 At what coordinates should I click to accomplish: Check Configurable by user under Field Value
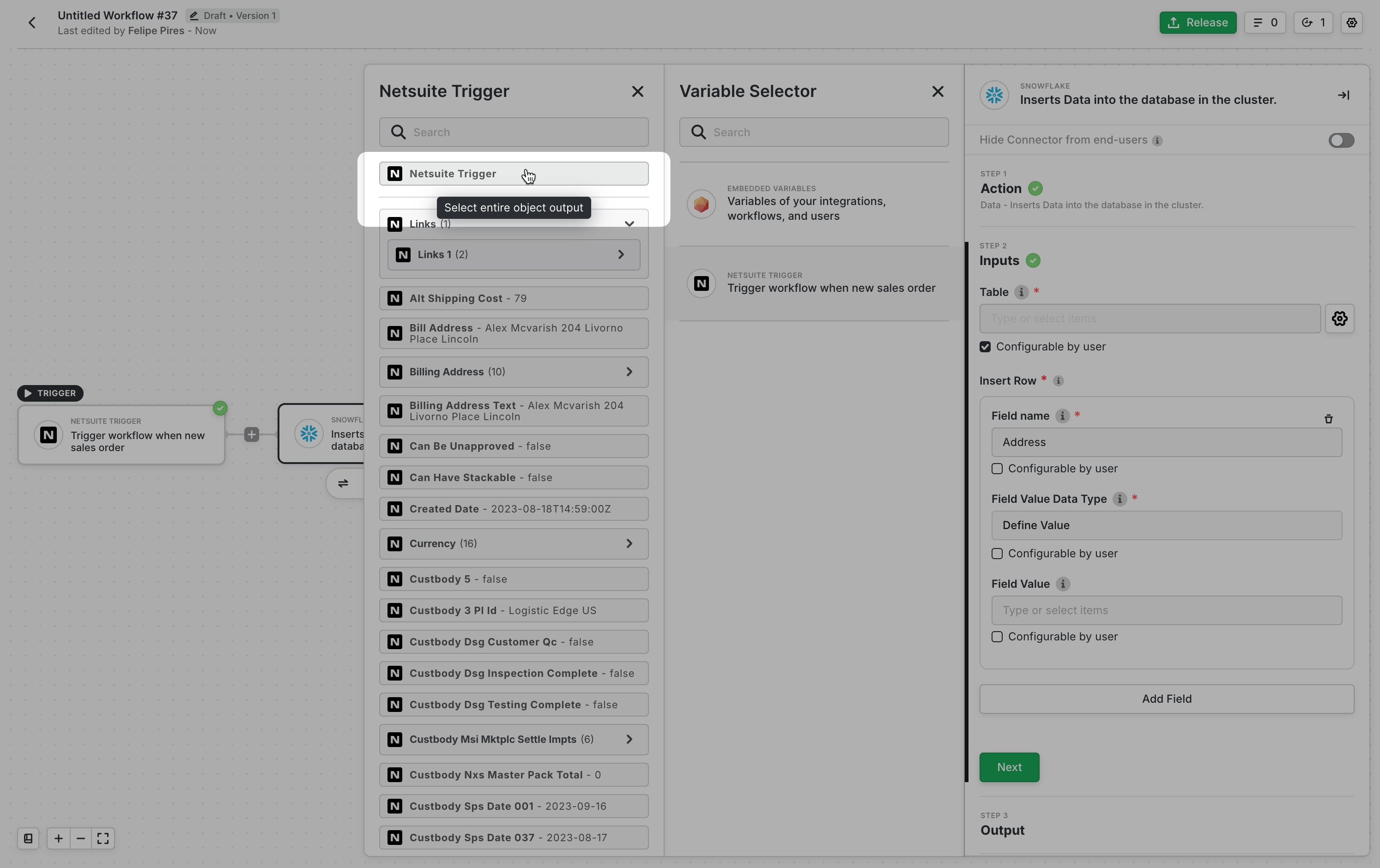click(x=997, y=637)
